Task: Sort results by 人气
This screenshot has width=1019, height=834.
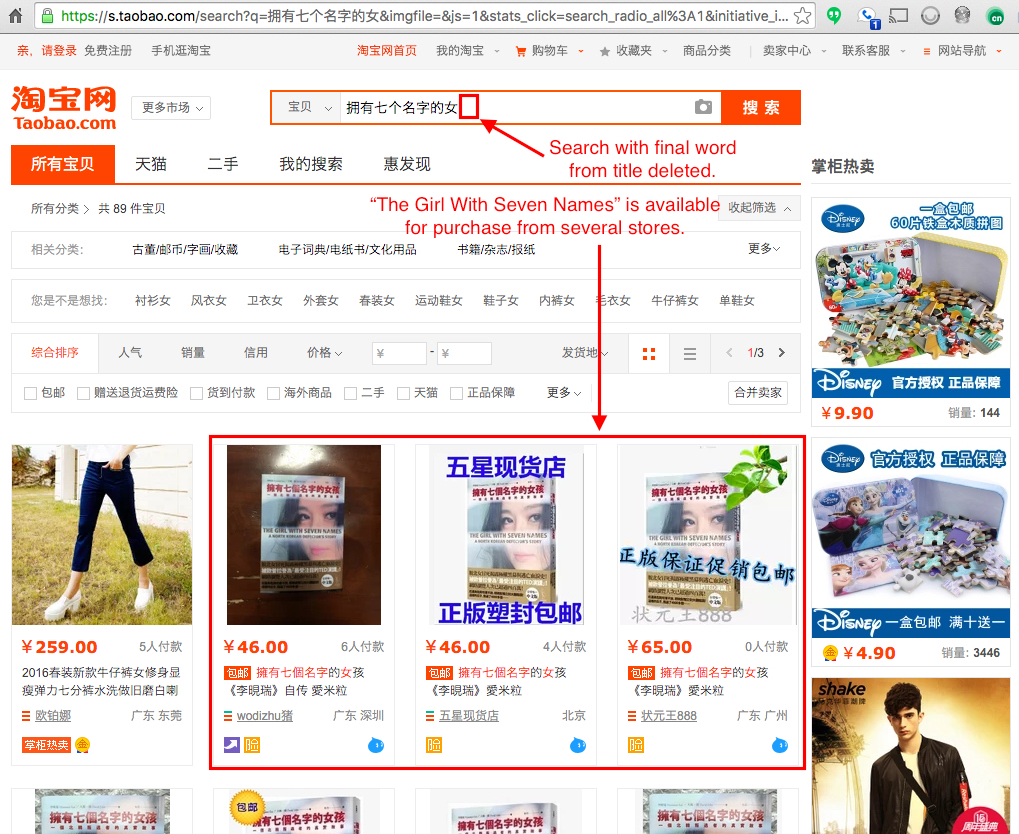Action: [x=130, y=352]
